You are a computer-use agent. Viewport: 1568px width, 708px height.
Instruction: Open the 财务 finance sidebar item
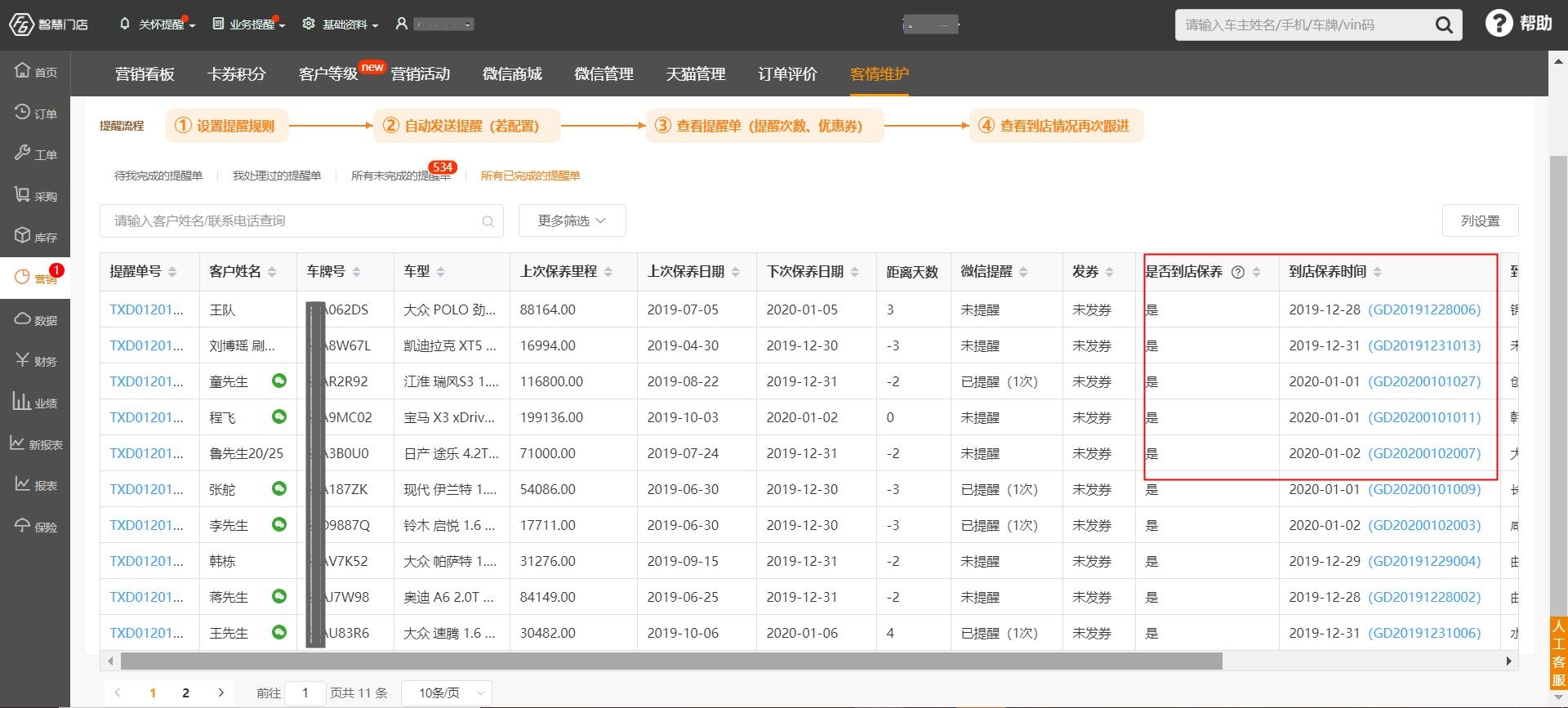(35, 361)
